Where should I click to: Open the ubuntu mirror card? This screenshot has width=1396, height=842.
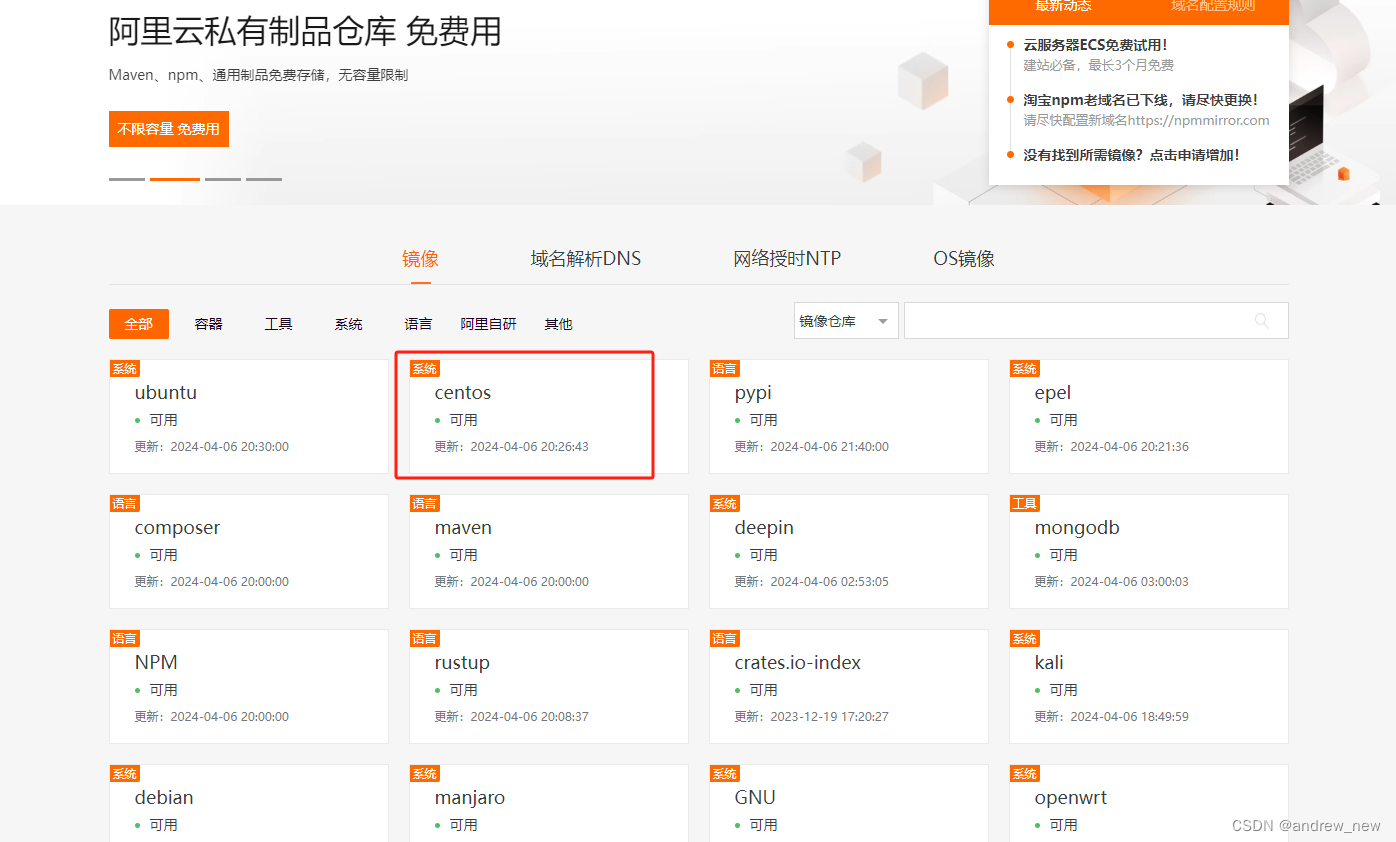tap(249, 416)
